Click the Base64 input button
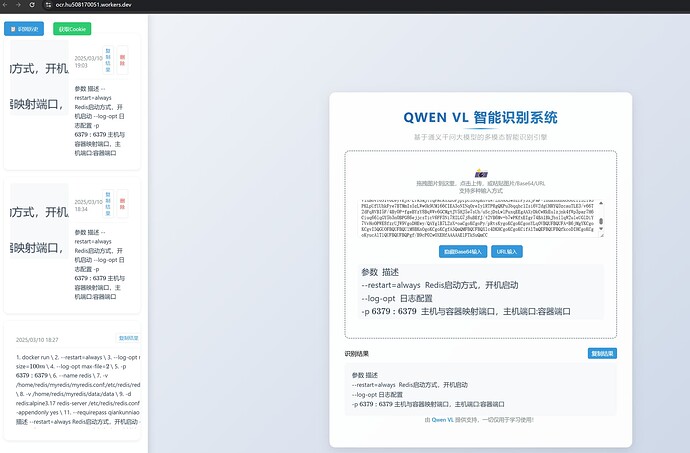The height and width of the screenshot is (453, 690). coord(463,251)
